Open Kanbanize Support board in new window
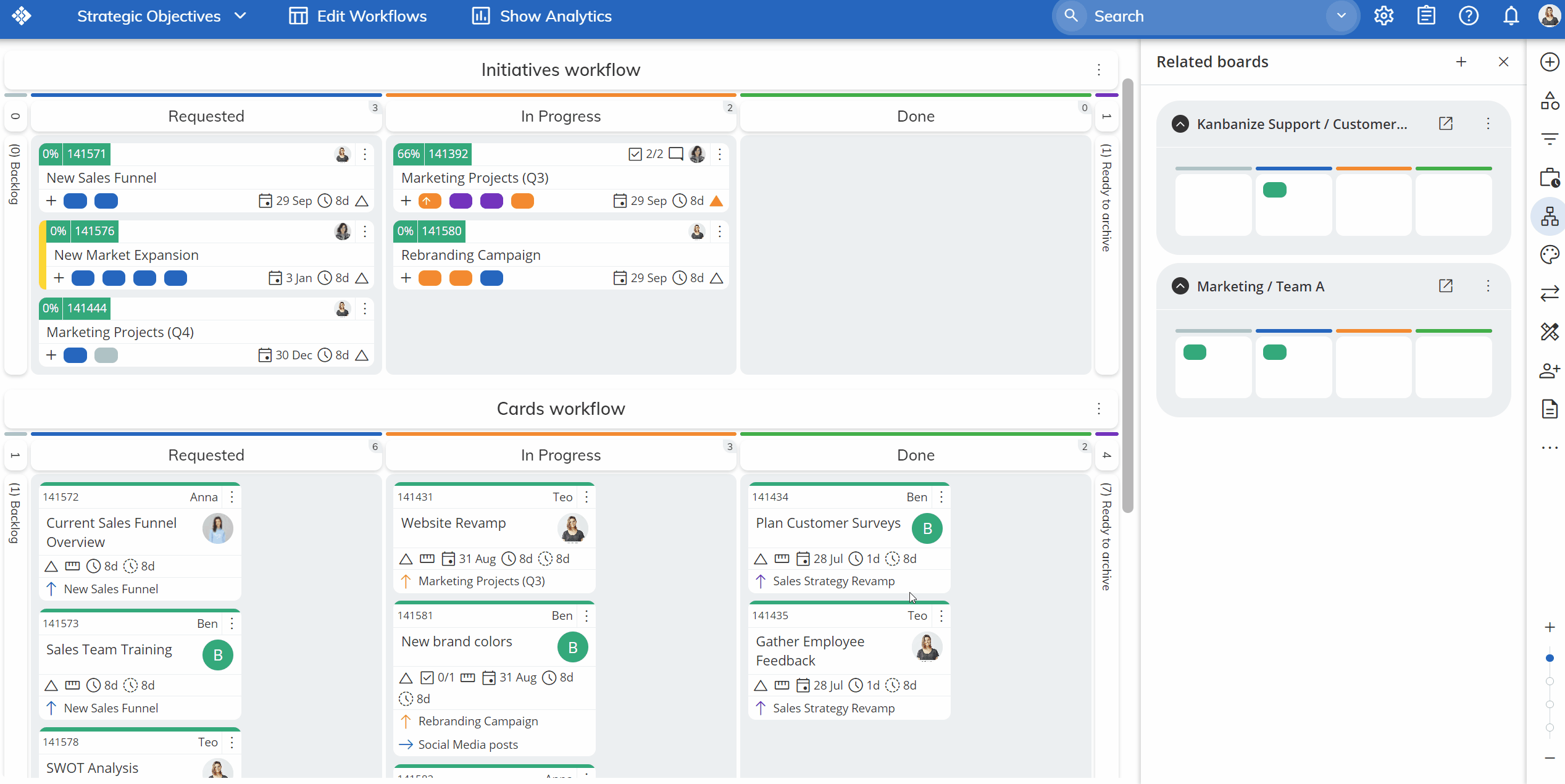Image resolution: width=1565 pixels, height=784 pixels. tap(1445, 123)
